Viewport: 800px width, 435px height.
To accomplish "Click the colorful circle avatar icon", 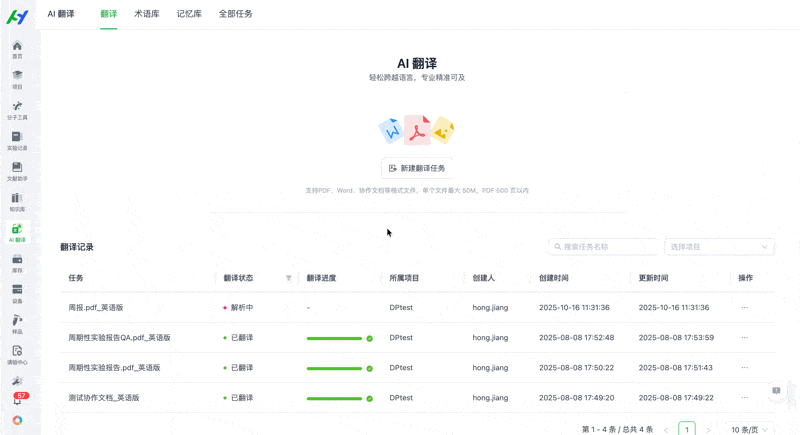I will point(17,420).
